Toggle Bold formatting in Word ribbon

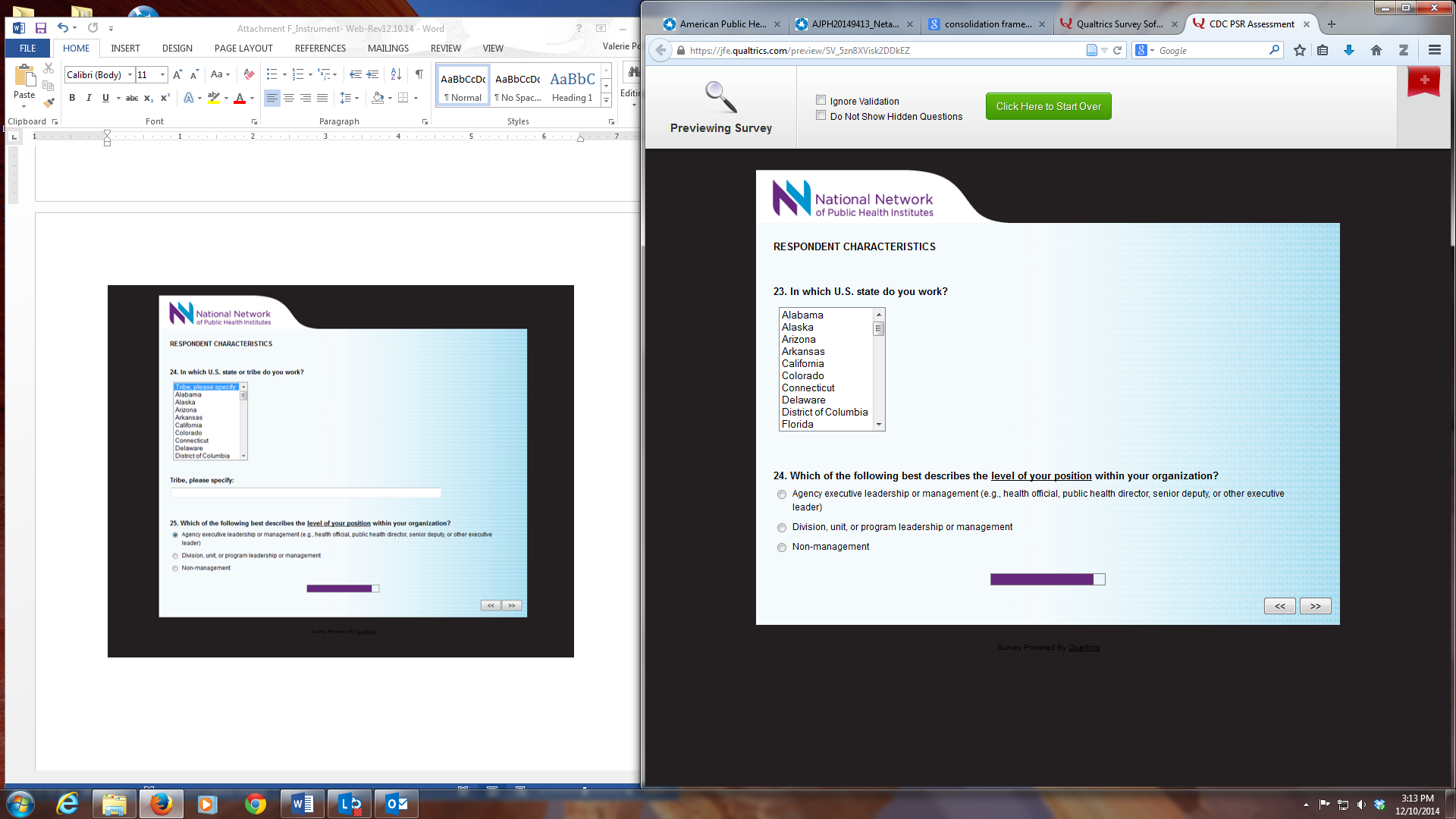(72, 98)
